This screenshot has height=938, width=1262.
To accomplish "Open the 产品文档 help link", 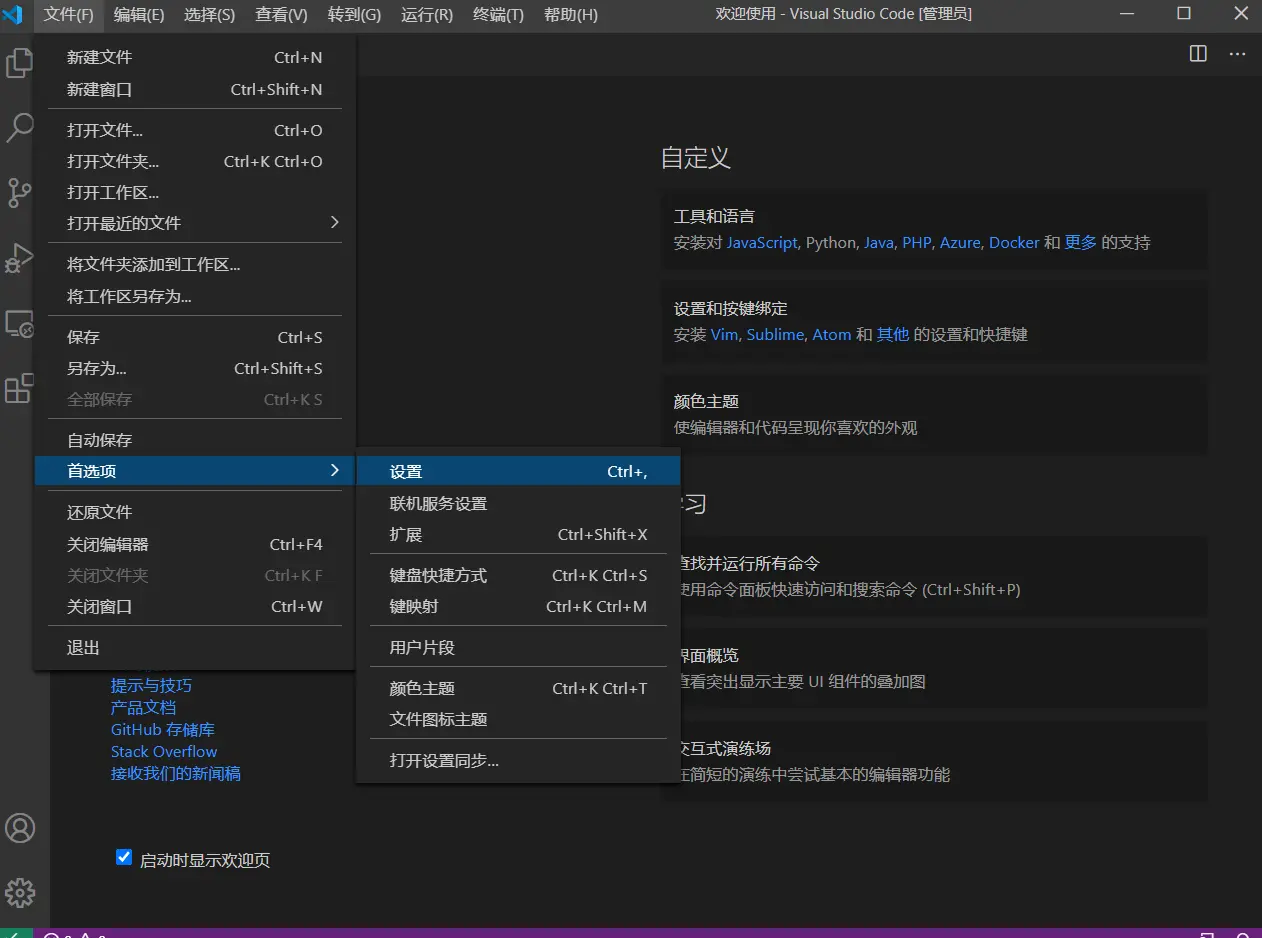I will pos(143,707).
